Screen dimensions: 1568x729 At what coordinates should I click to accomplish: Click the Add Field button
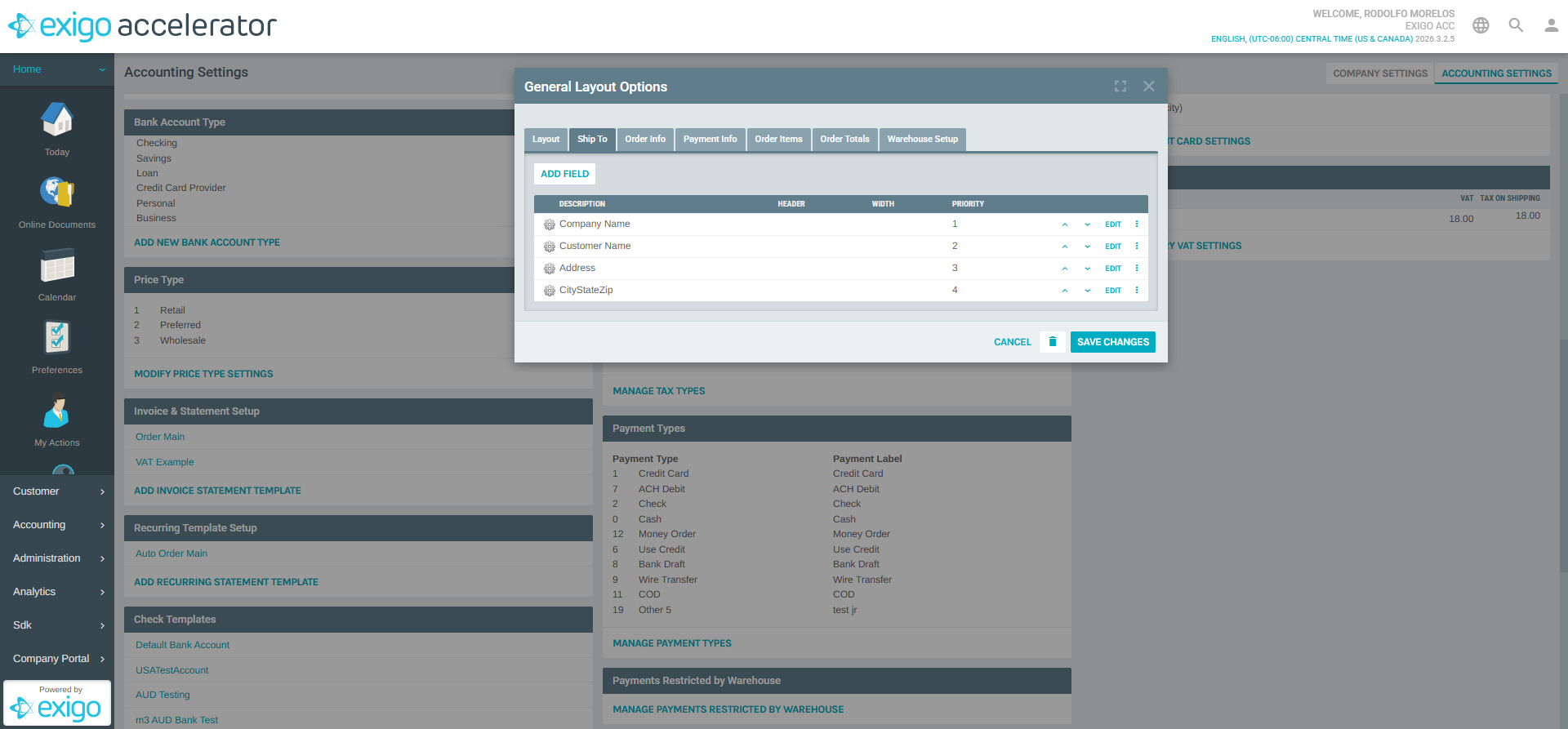(564, 174)
